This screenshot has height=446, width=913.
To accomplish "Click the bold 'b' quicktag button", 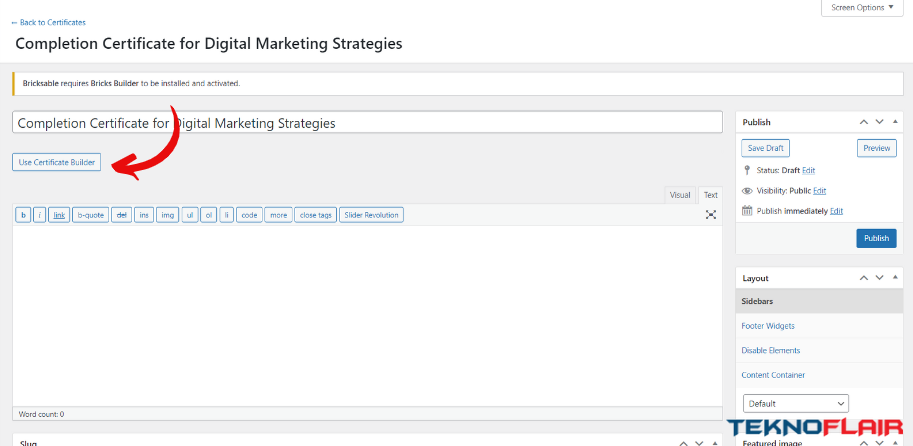I will (x=23, y=215).
